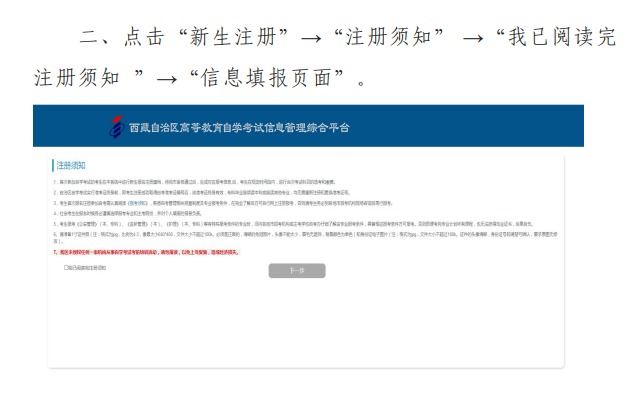This screenshot has height=399, width=638.
Task: Click the red warning text in rule 7
Action: [x=146, y=252]
